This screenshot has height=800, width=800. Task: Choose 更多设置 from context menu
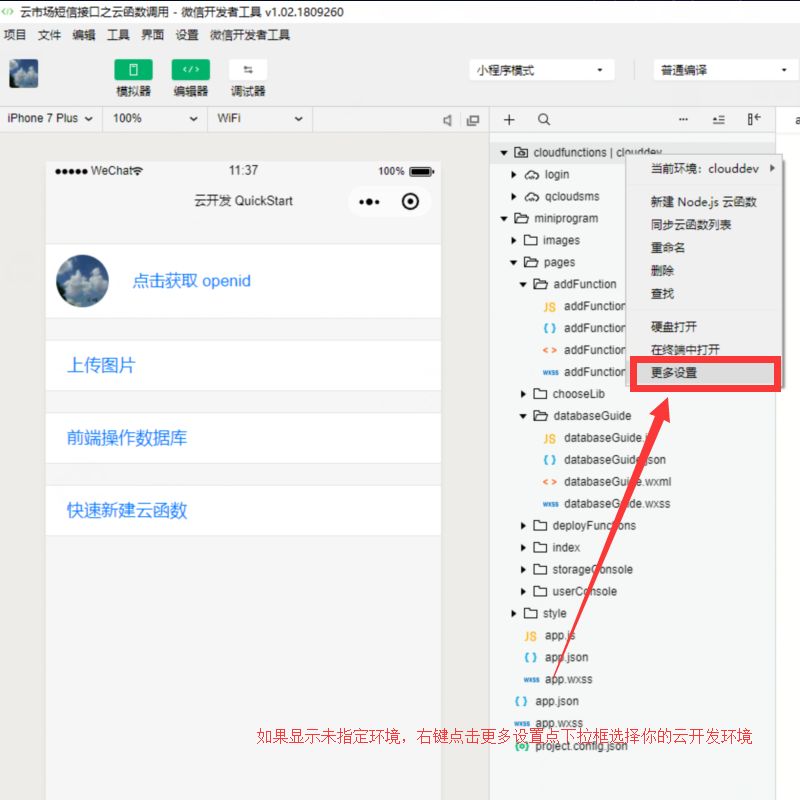pyautogui.click(x=705, y=373)
